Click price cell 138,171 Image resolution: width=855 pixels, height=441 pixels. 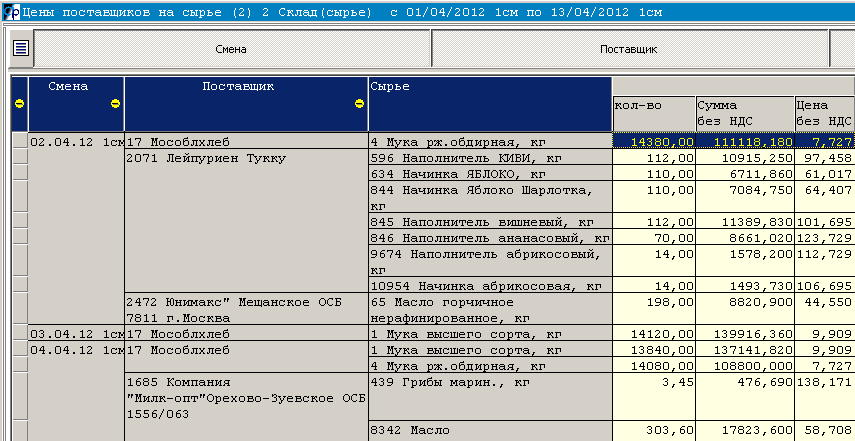(x=824, y=397)
